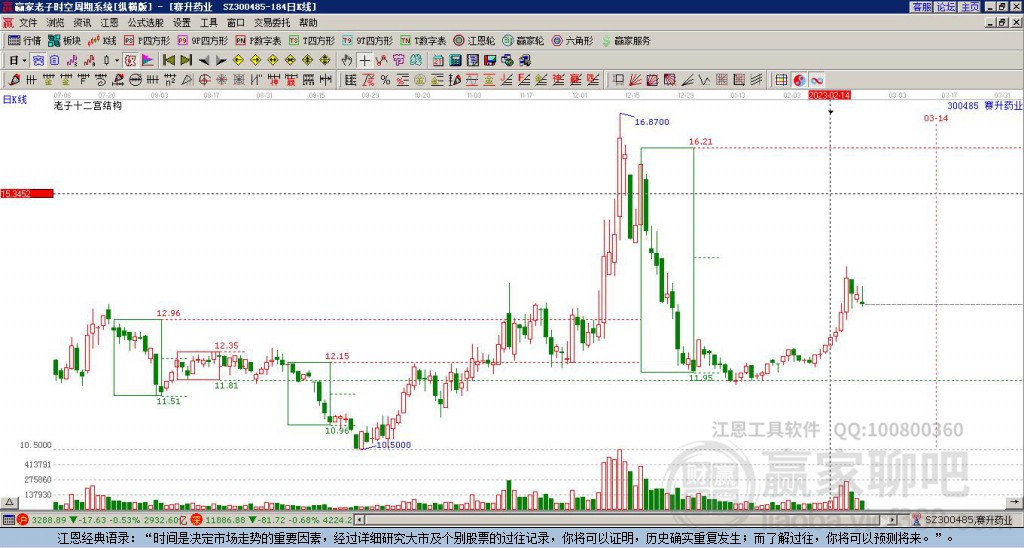1024x548 pixels.
Task: Open the 9P四方形 tool
Action: 202,40
